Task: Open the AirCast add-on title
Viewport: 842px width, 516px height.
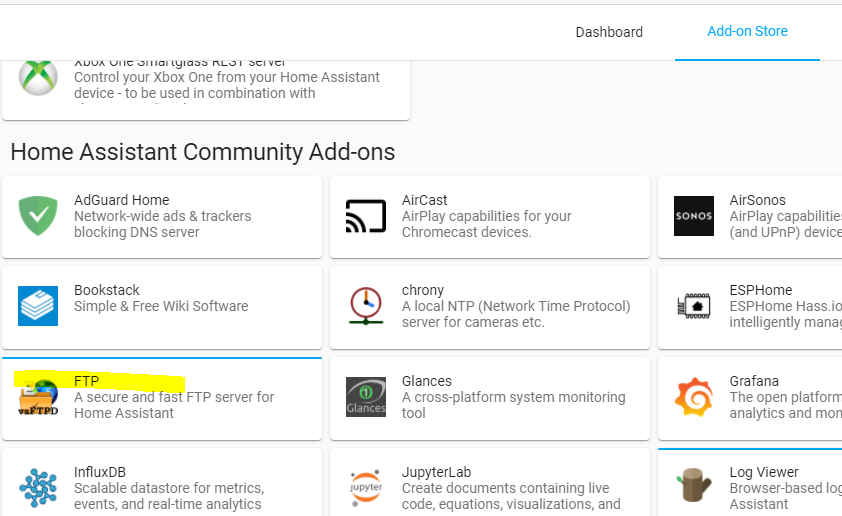Action: click(424, 200)
